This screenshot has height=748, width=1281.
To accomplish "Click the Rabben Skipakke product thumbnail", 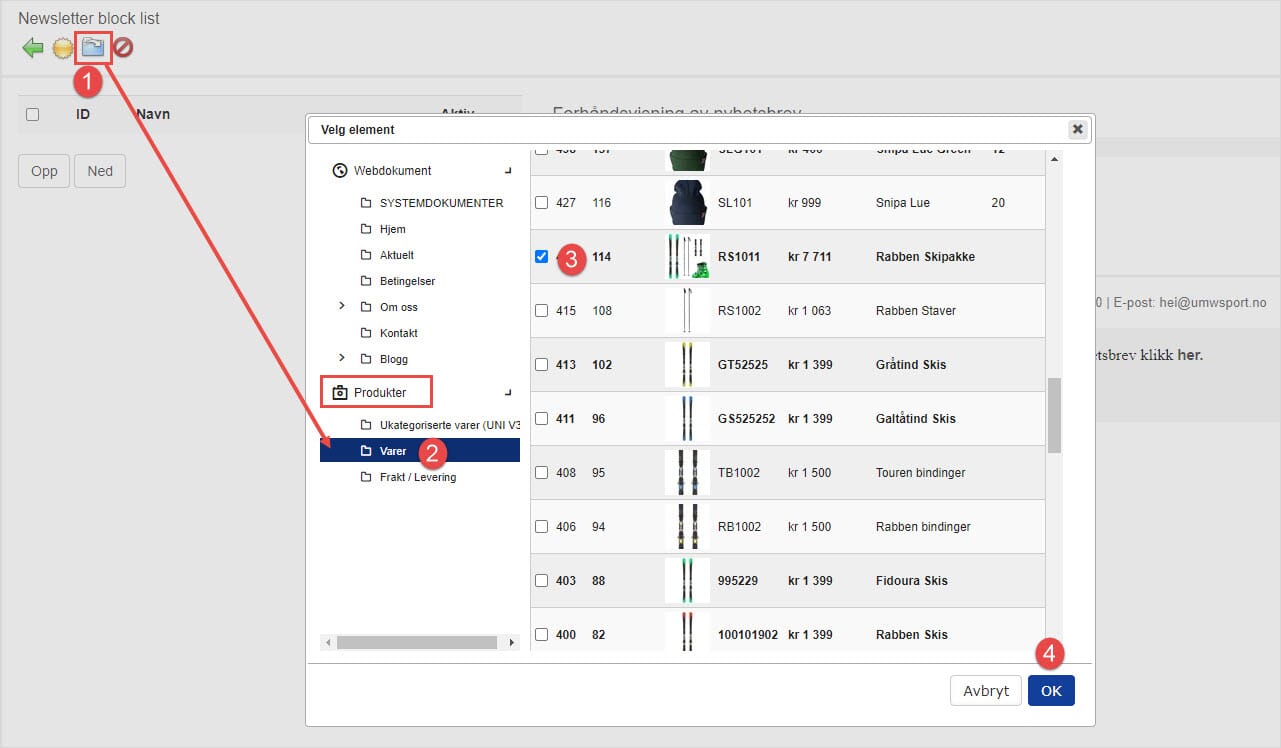I will [687, 257].
